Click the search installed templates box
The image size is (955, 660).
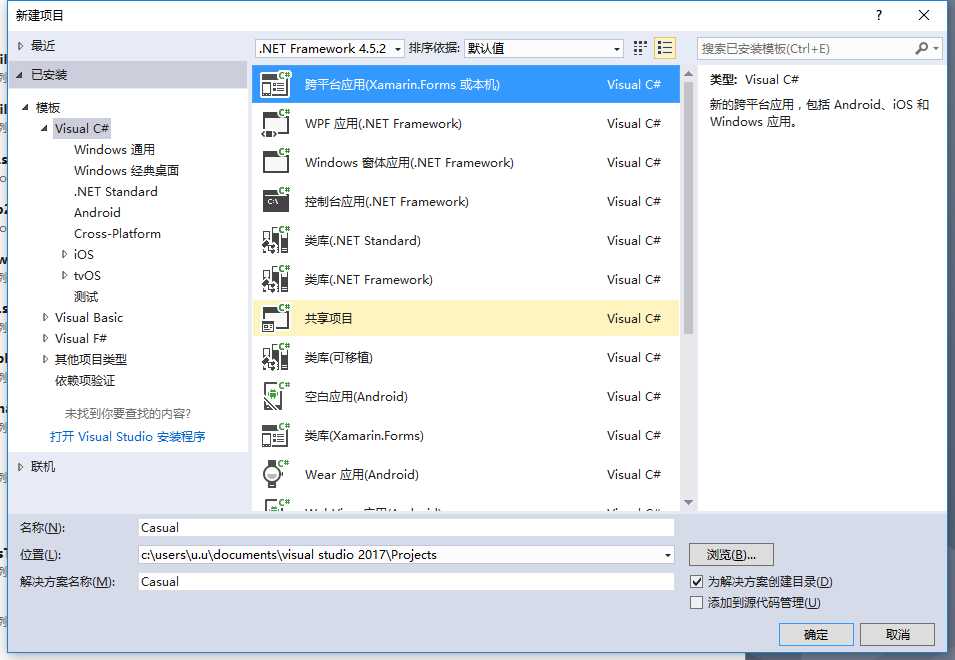pyautogui.click(x=805, y=48)
